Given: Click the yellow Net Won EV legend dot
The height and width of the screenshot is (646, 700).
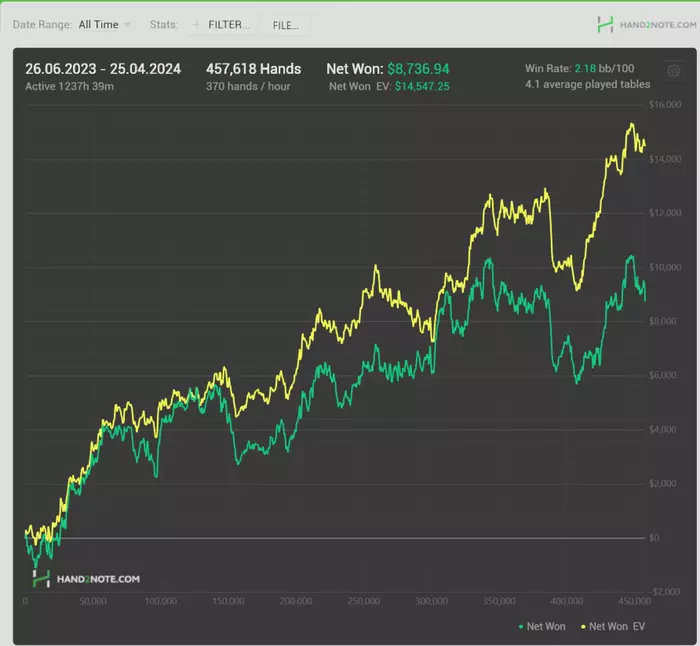Looking at the screenshot, I should (582, 627).
